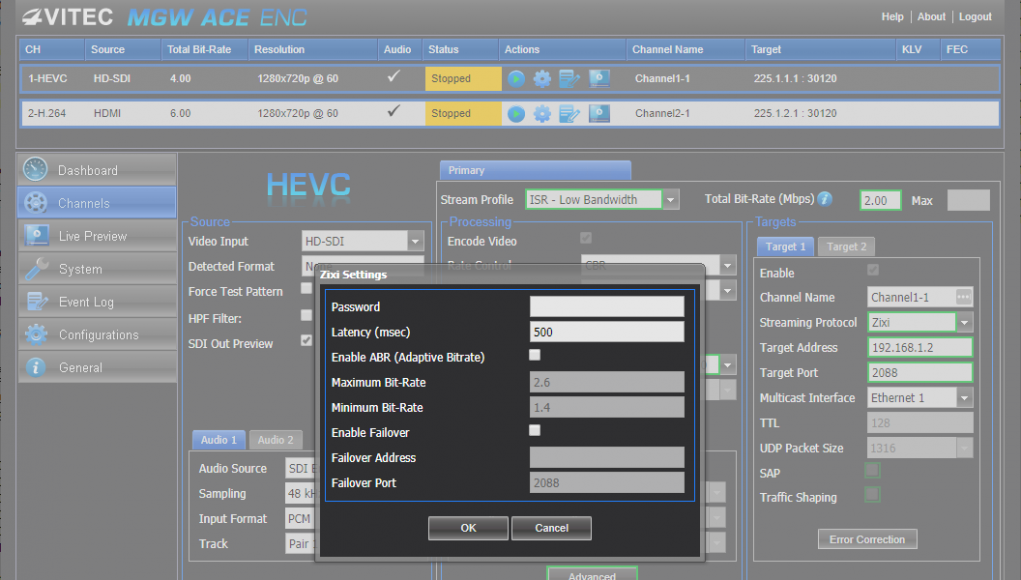The height and width of the screenshot is (580, 1021).
Task: Toggle Traffic Shaping checkbox
Action: (873, 495)
